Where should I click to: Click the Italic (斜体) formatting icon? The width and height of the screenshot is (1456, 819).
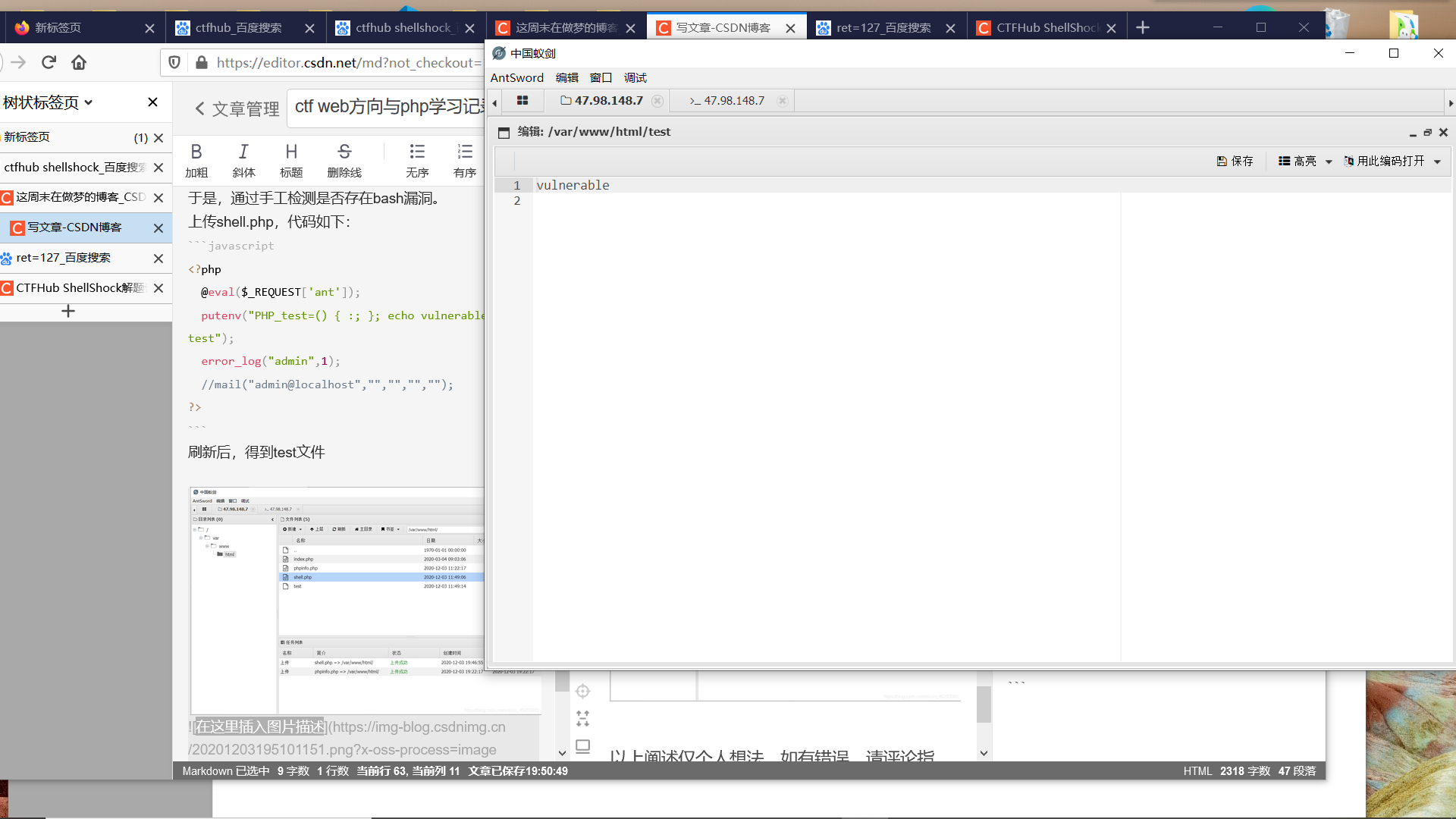point(243,152)
